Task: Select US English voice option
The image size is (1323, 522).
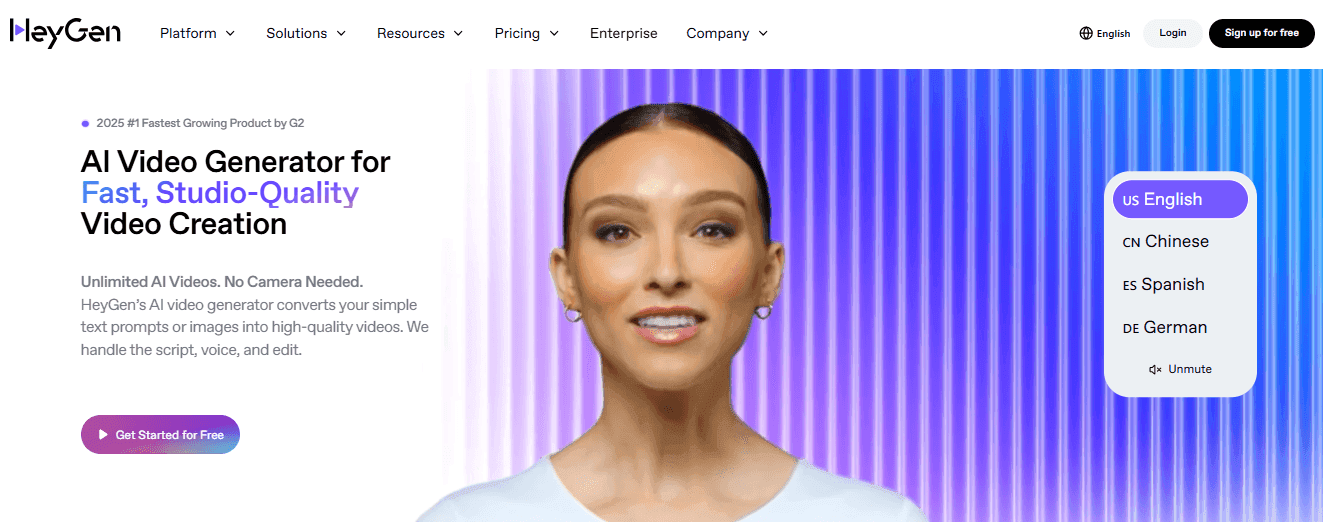Action: 1180,199
